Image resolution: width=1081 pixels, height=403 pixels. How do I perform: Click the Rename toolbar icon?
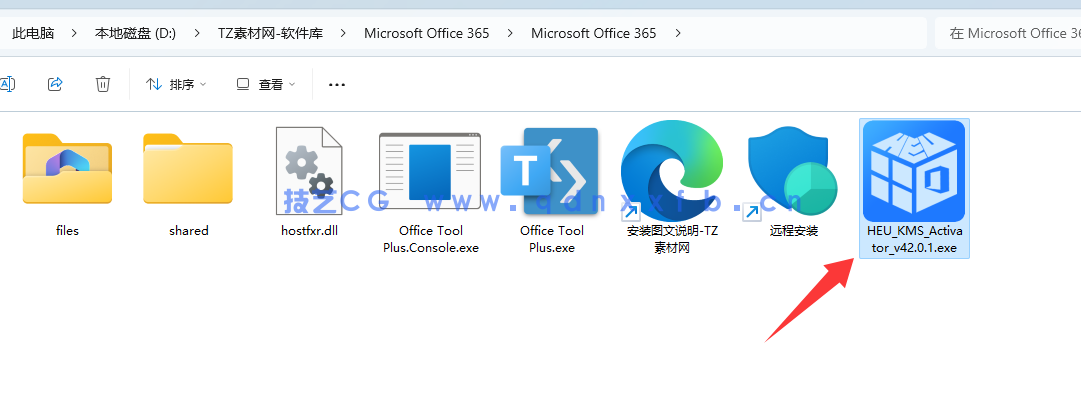pyautogui.click(x=7, y=84)
